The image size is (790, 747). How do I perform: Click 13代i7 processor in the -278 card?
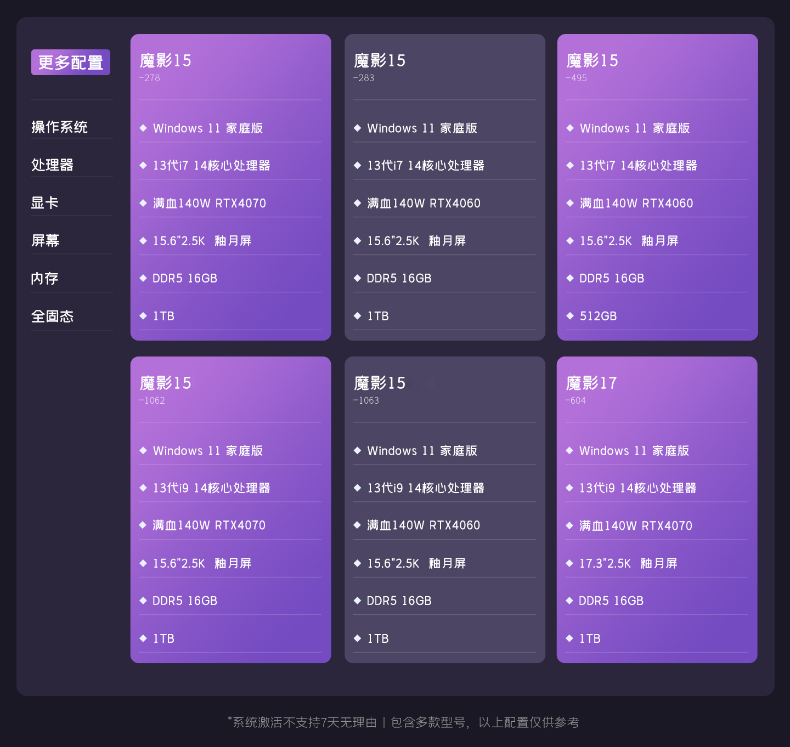[x=212, y=165]
